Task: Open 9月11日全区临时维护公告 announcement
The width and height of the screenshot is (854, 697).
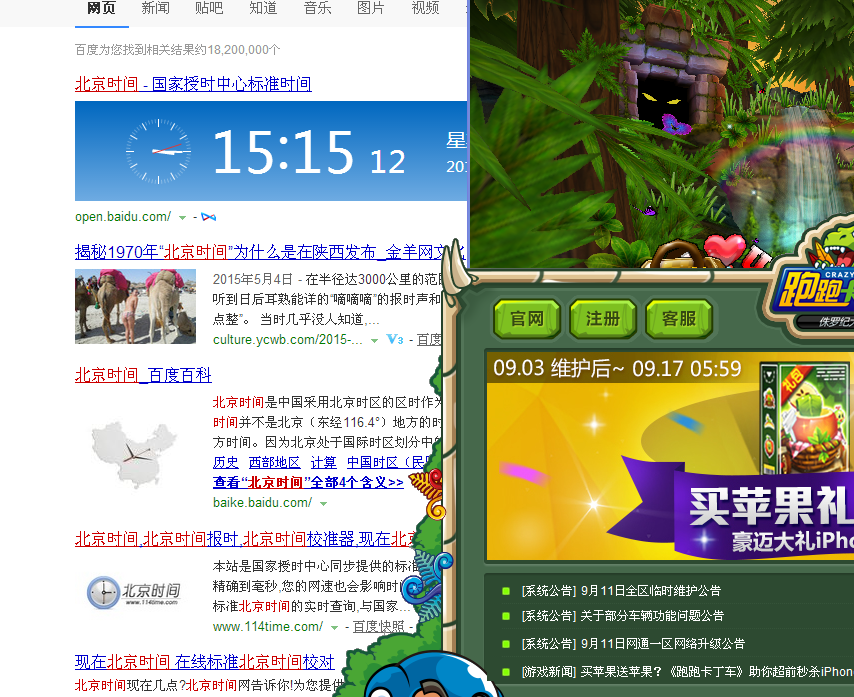Action: pos(621,591)
